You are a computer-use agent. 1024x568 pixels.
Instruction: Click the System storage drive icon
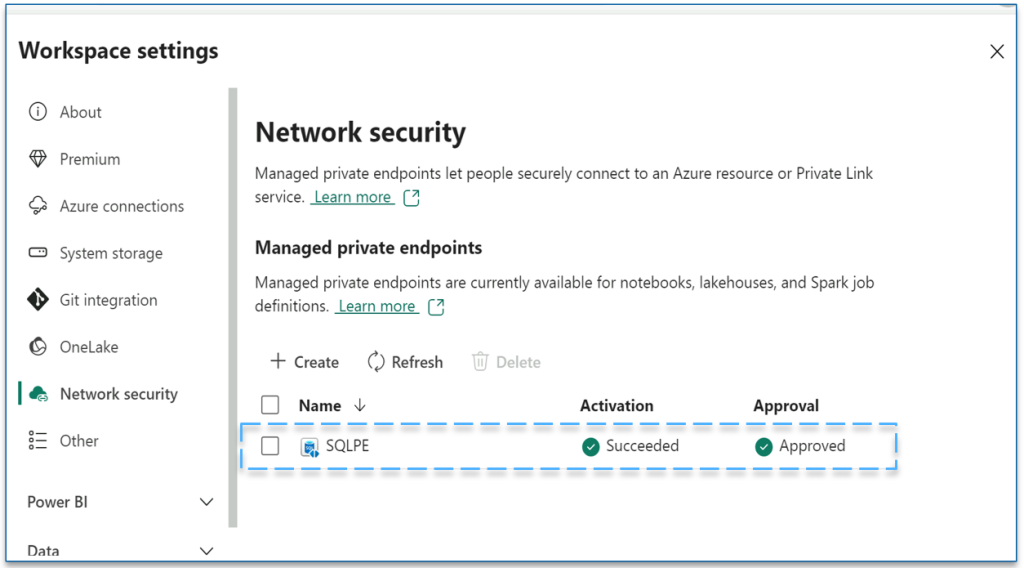(x=38, y=253)
